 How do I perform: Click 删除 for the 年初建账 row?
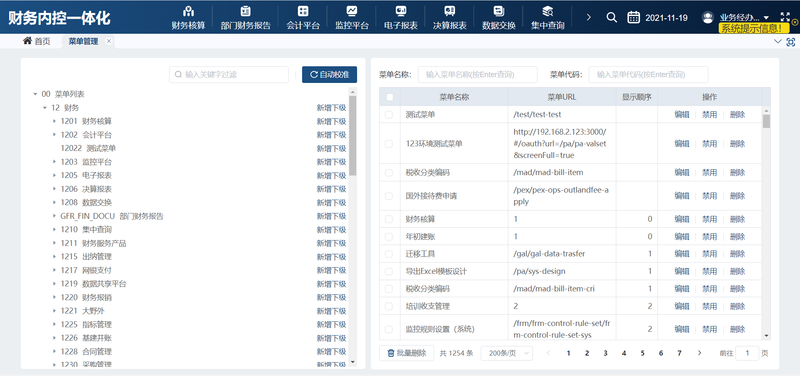pyautogui.click(x=737, y=237)
